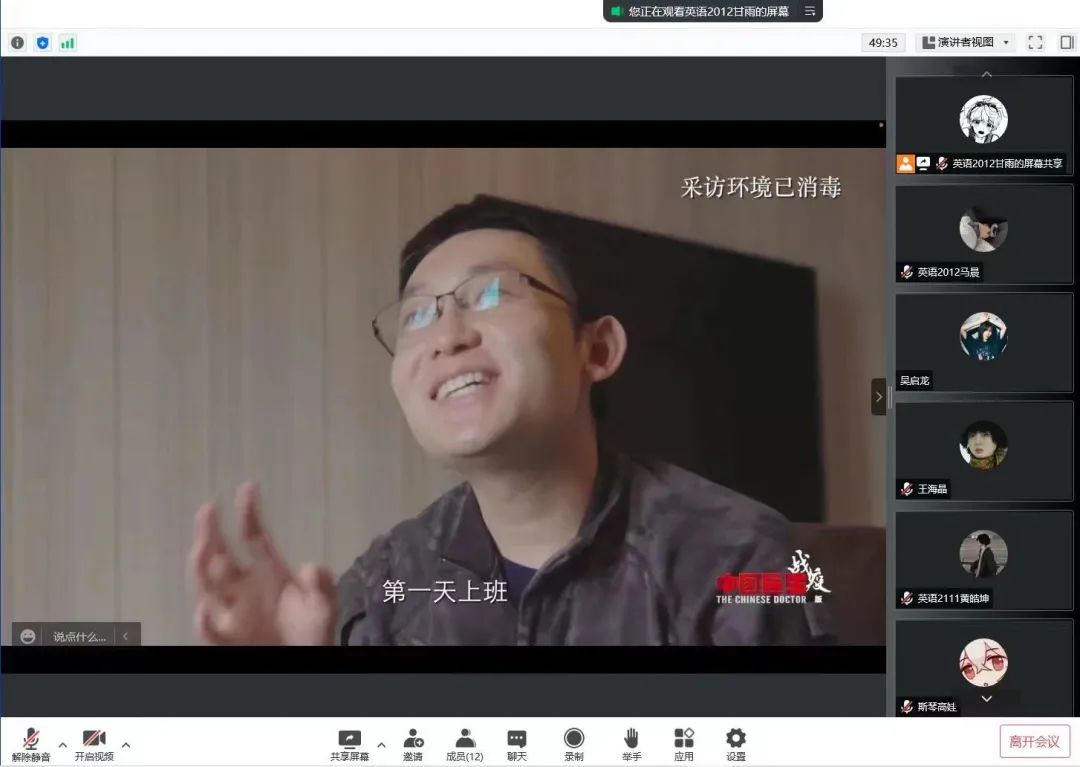Open the 聊天 chat panel

coord(517,745)
